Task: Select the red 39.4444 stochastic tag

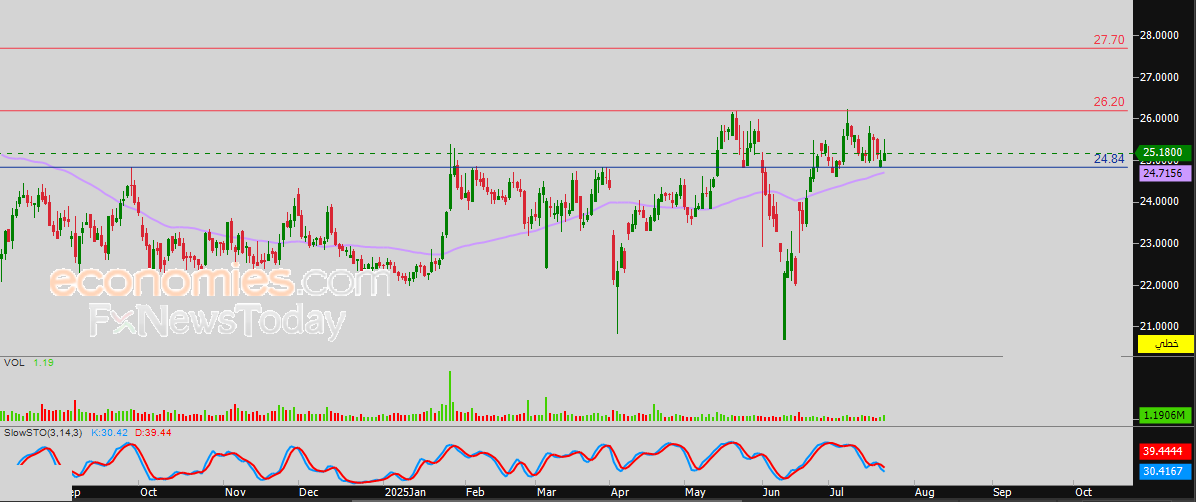Action: point(1165,452)
